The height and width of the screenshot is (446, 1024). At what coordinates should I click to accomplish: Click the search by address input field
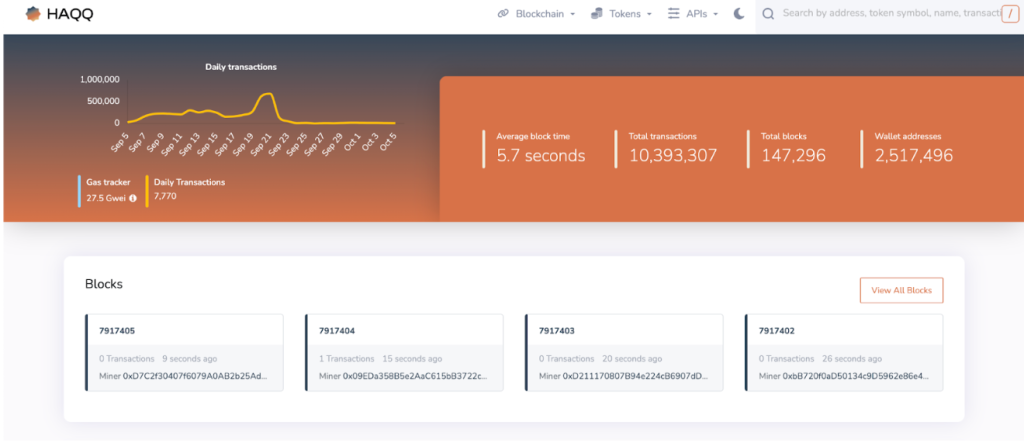click(x=888, y=14)
